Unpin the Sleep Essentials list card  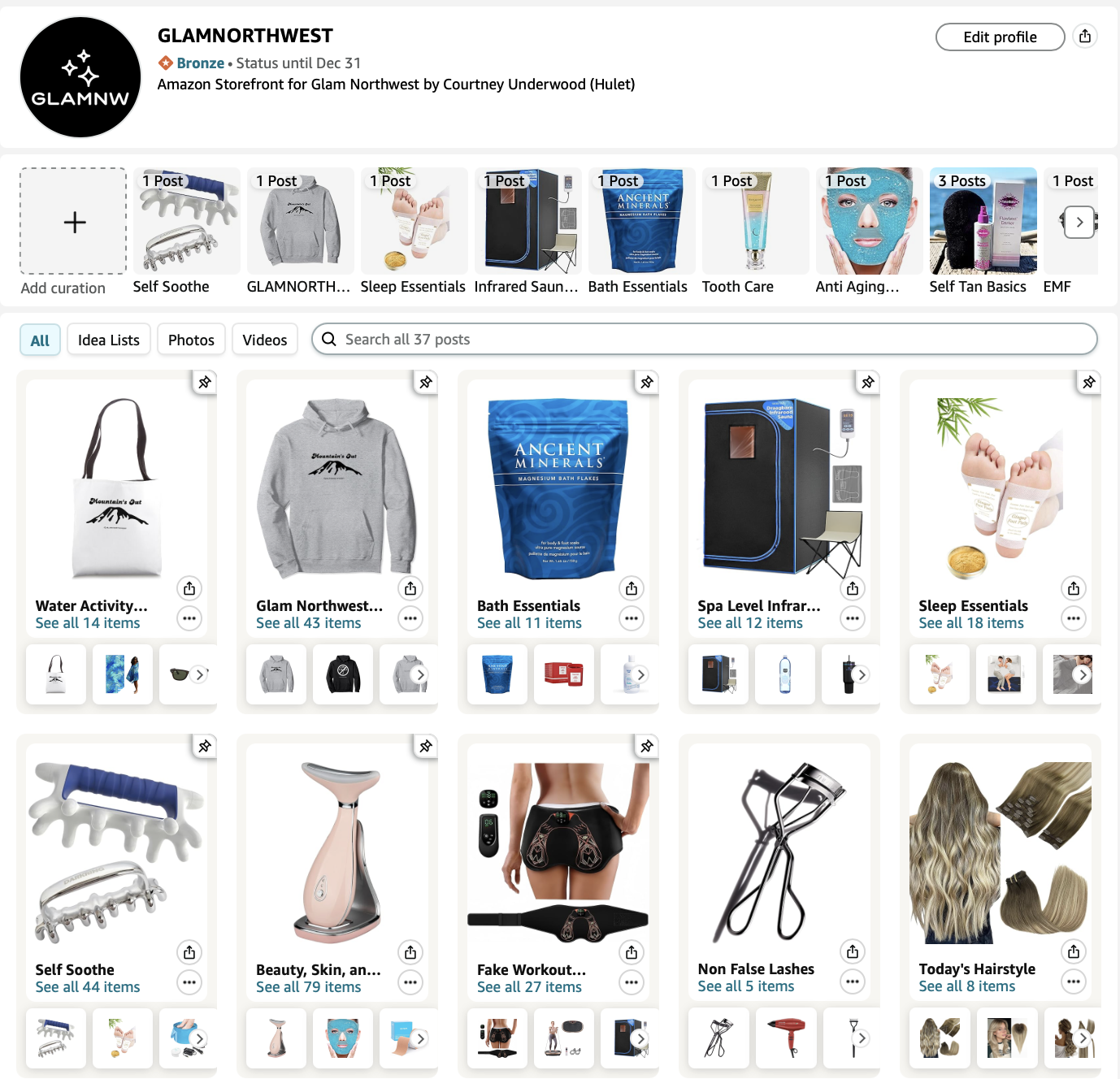(x=1089, y=382)
